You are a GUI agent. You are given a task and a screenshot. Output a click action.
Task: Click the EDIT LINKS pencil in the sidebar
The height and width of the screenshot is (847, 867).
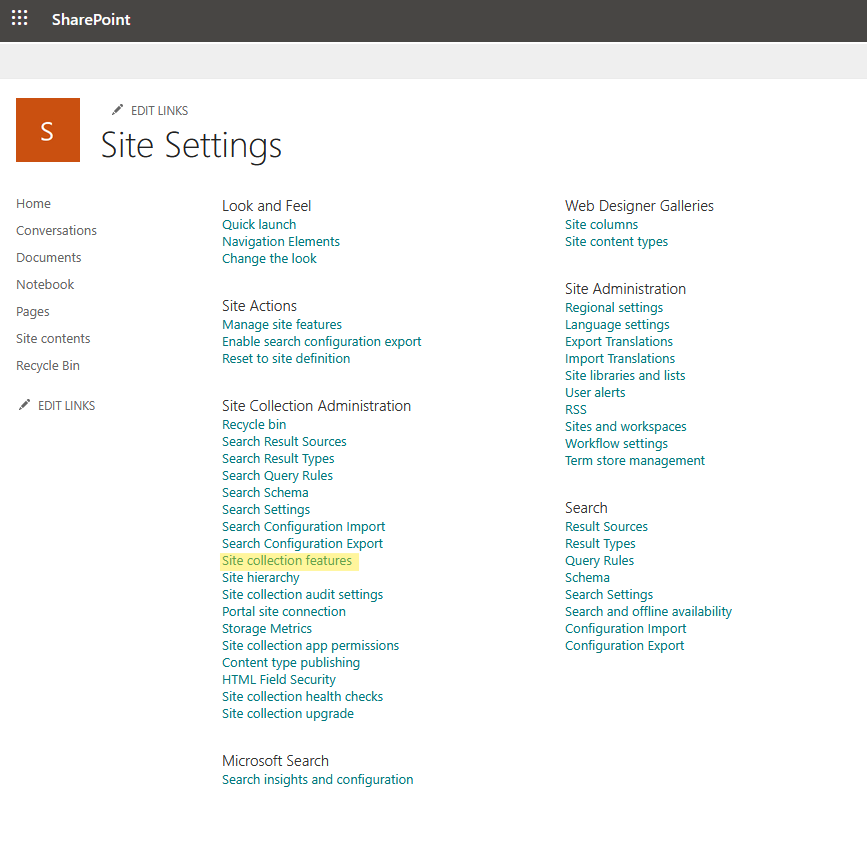point(23,404)
